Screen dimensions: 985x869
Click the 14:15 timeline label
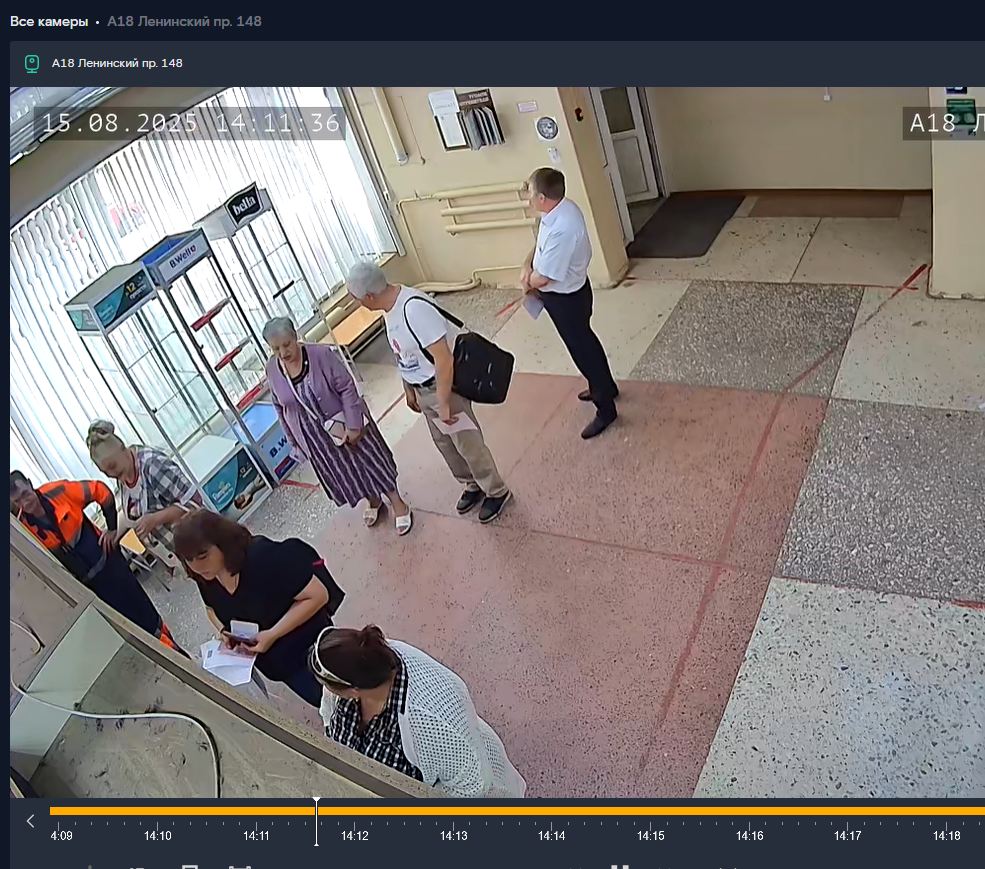tap(651, 836)
